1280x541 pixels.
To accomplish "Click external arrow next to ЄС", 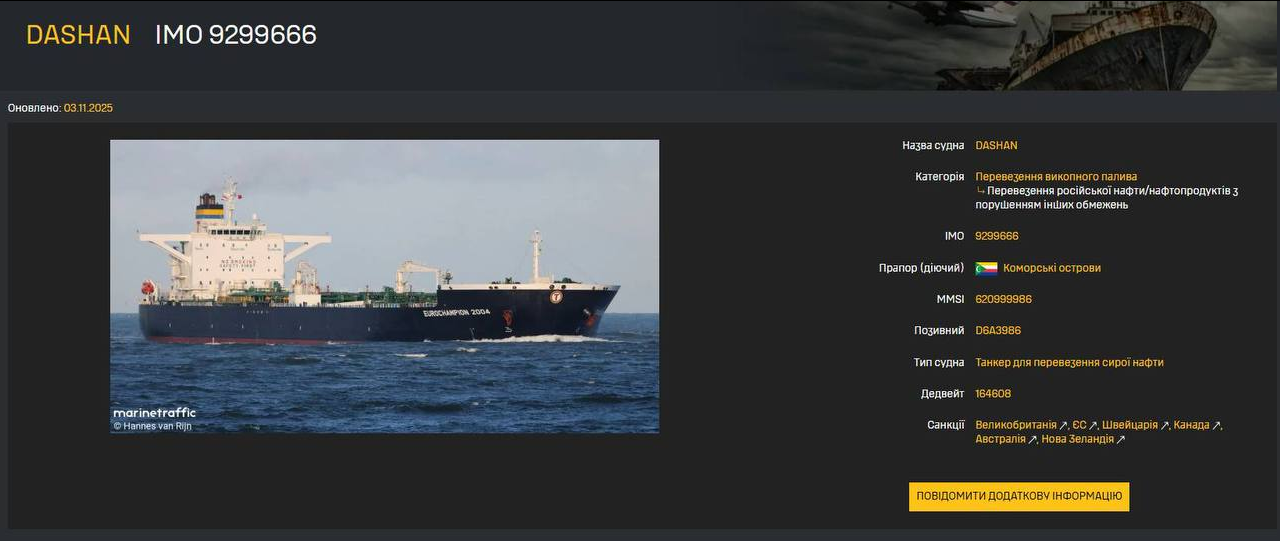I will (x=1093, y=426).
